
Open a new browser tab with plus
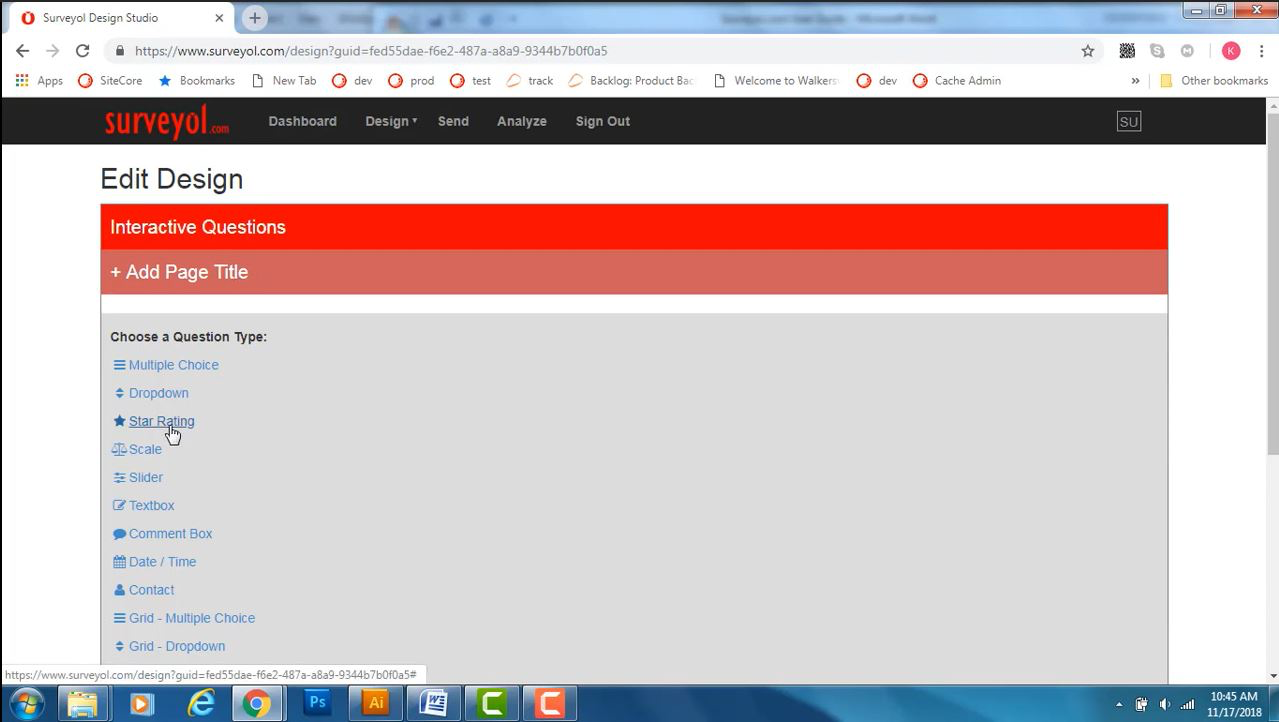pos(255,18)
